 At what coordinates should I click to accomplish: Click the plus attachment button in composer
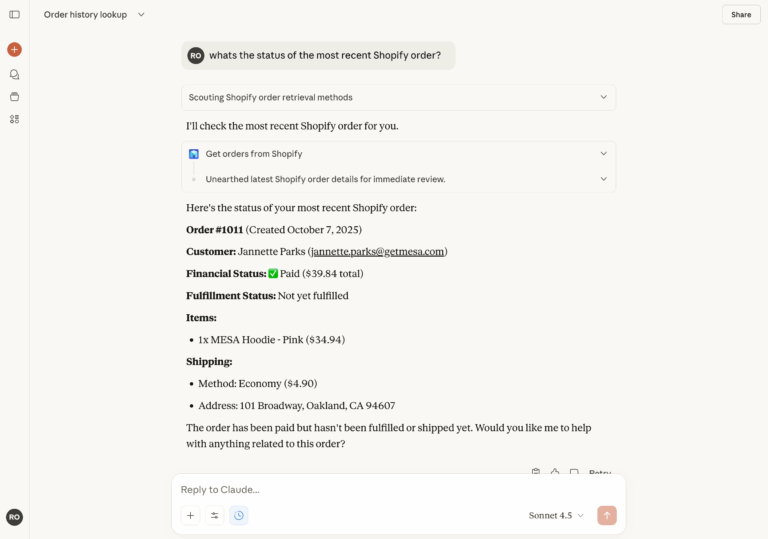pos(190,516)
